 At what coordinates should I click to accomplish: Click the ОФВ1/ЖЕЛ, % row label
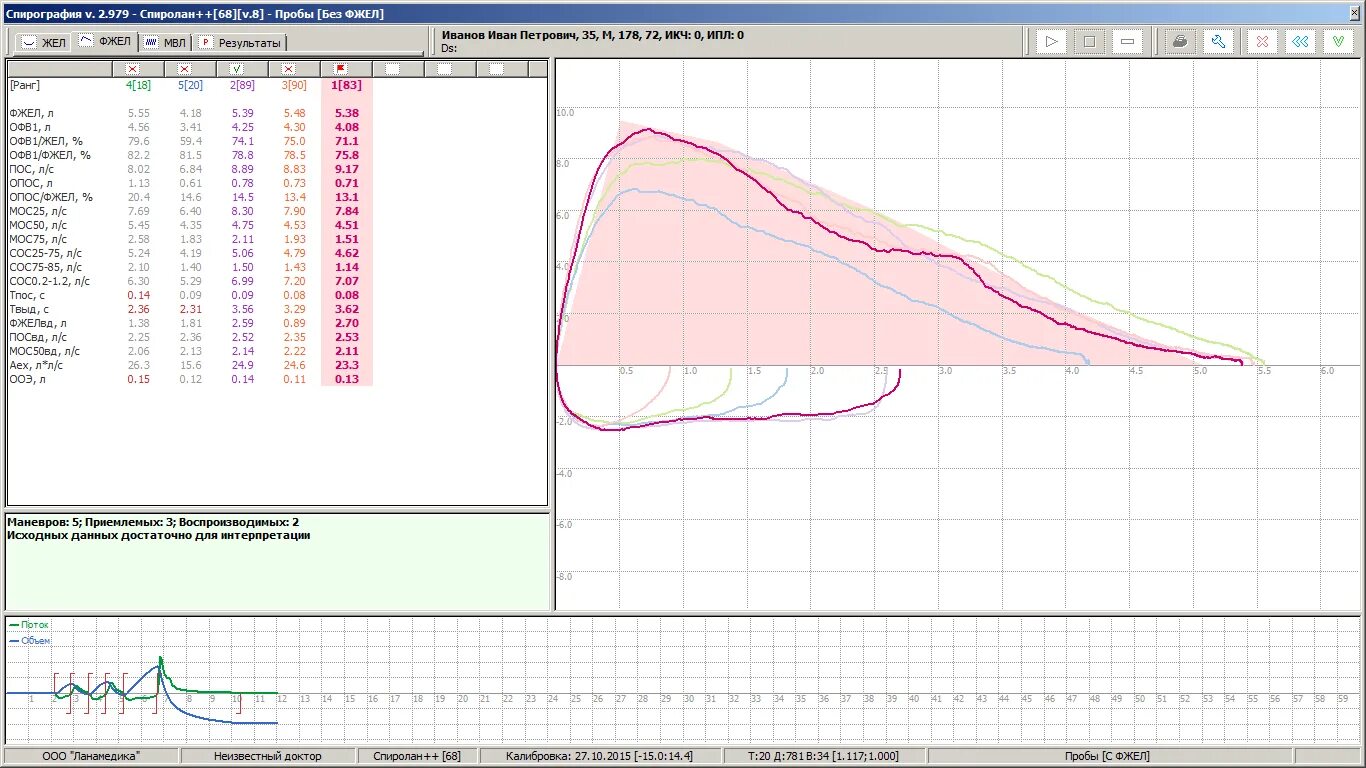pyautogui.click(x=44, y=141)
